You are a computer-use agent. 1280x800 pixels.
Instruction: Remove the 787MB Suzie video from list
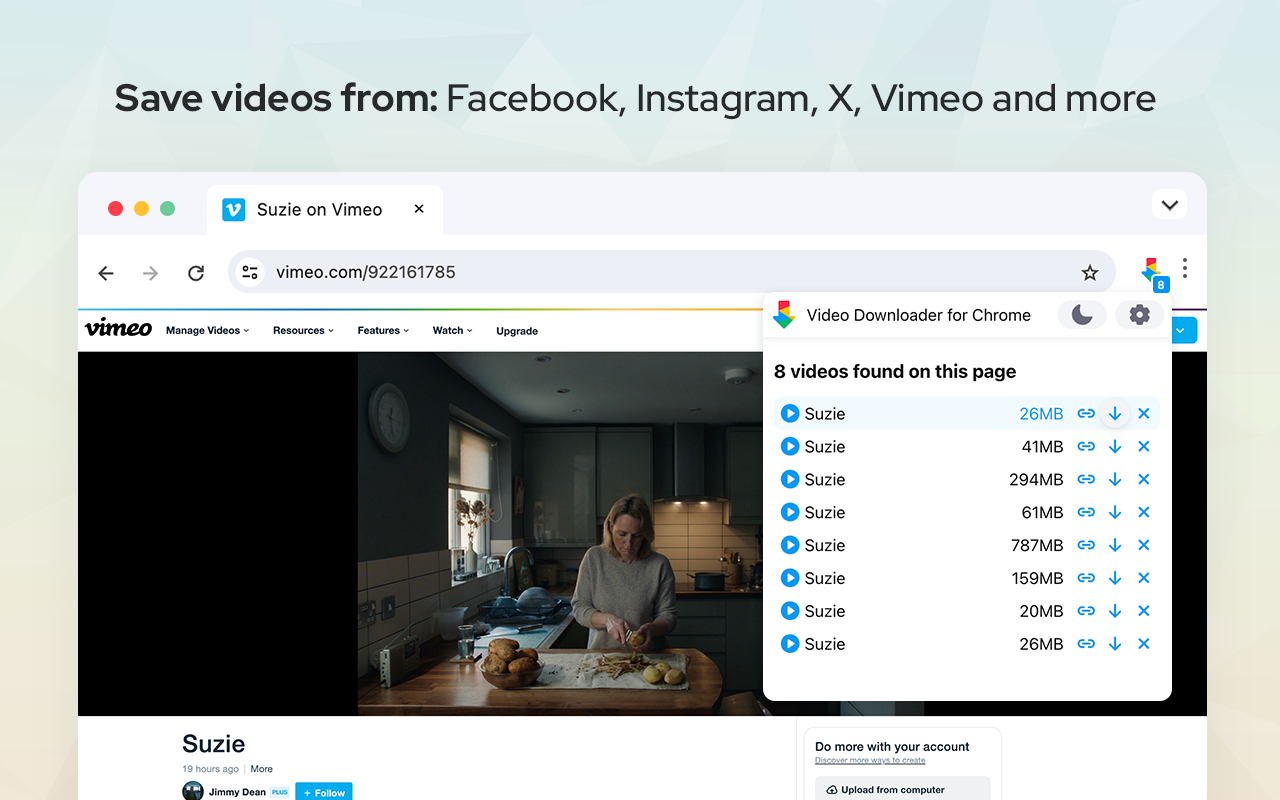tap(1144, 546)
